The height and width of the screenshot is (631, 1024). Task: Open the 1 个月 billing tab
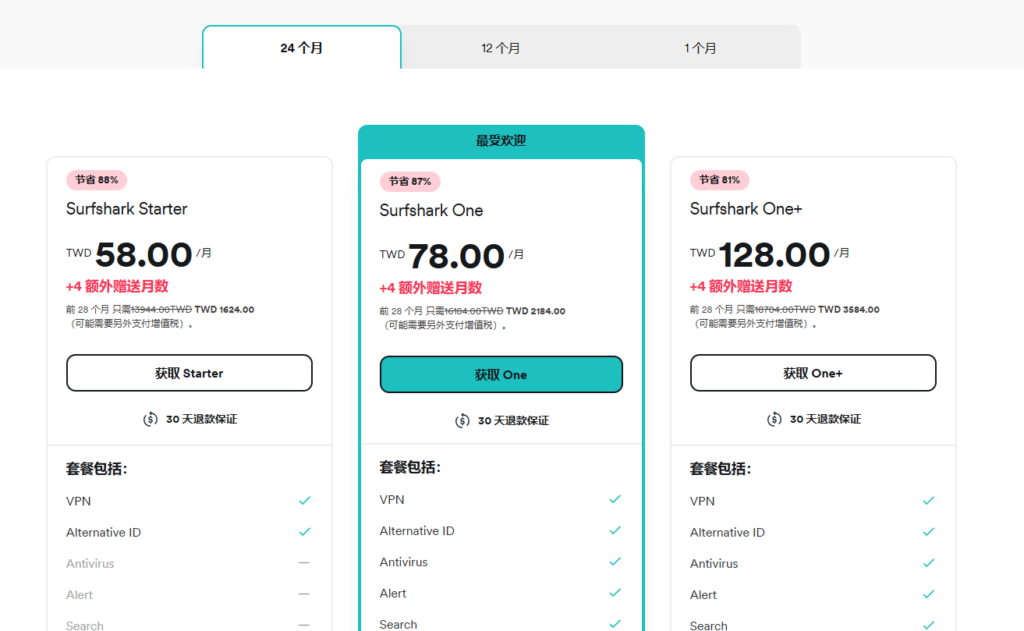(x=700, y=48)
